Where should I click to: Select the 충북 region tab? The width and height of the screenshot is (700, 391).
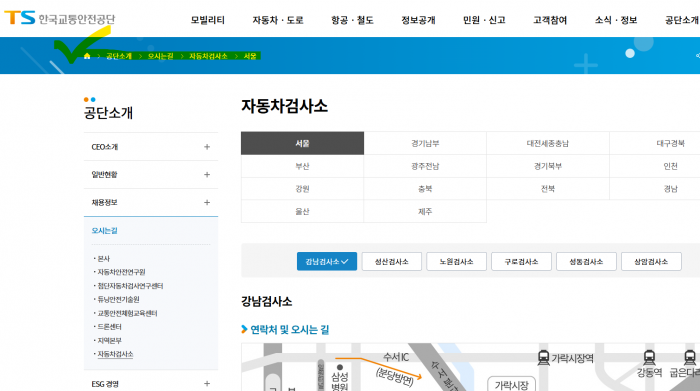click(x=425, y=189)
